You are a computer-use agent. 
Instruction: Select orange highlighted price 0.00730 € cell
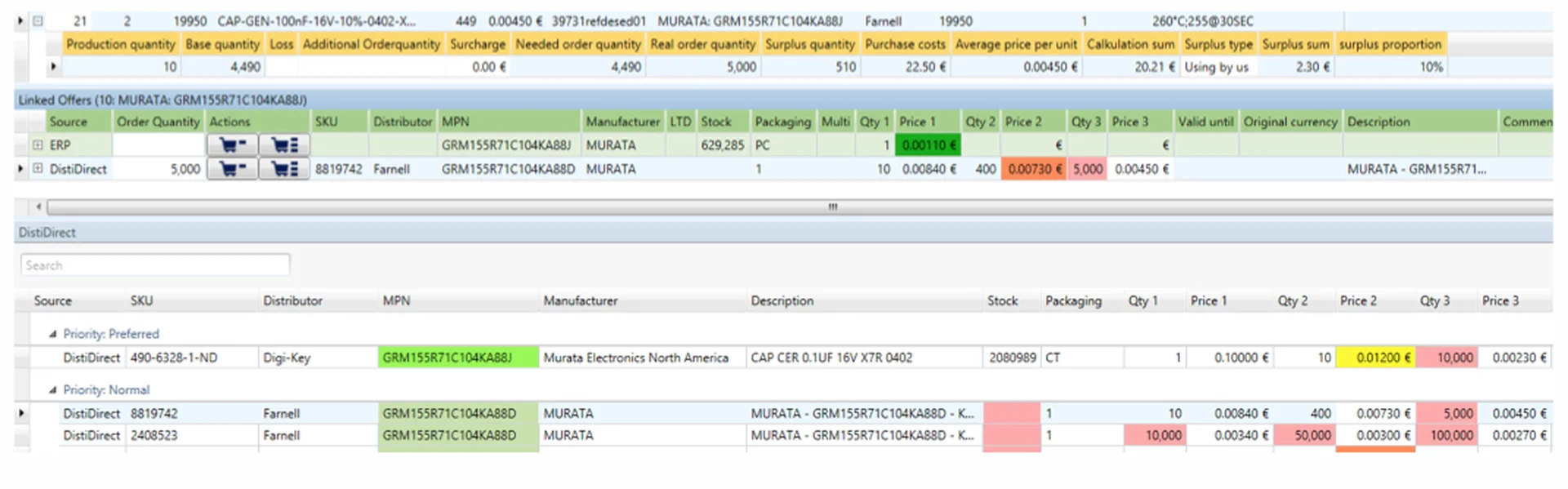tap(1034, 169)
